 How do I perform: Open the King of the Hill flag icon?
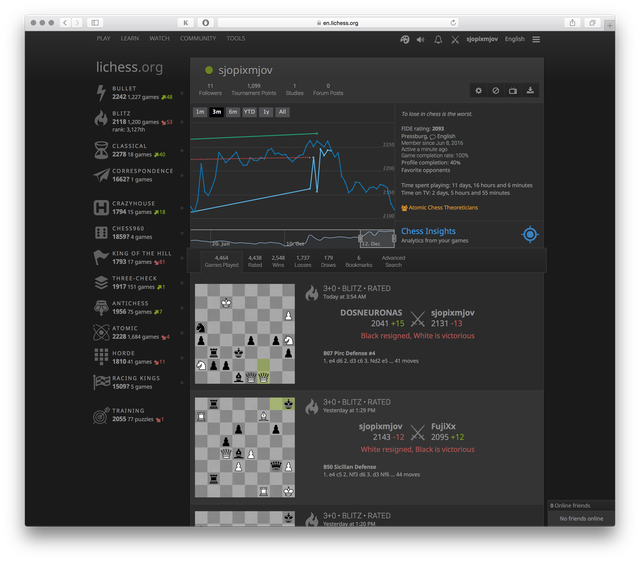100,258
